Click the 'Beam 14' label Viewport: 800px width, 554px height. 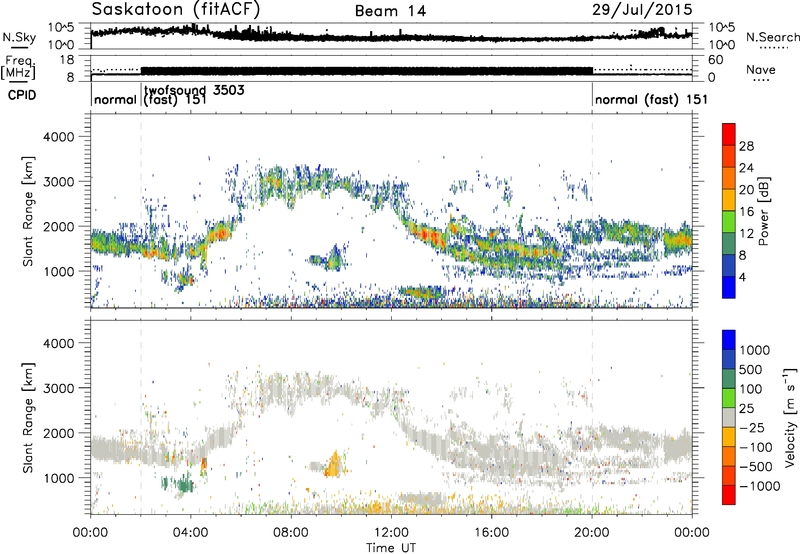(390, 11)
